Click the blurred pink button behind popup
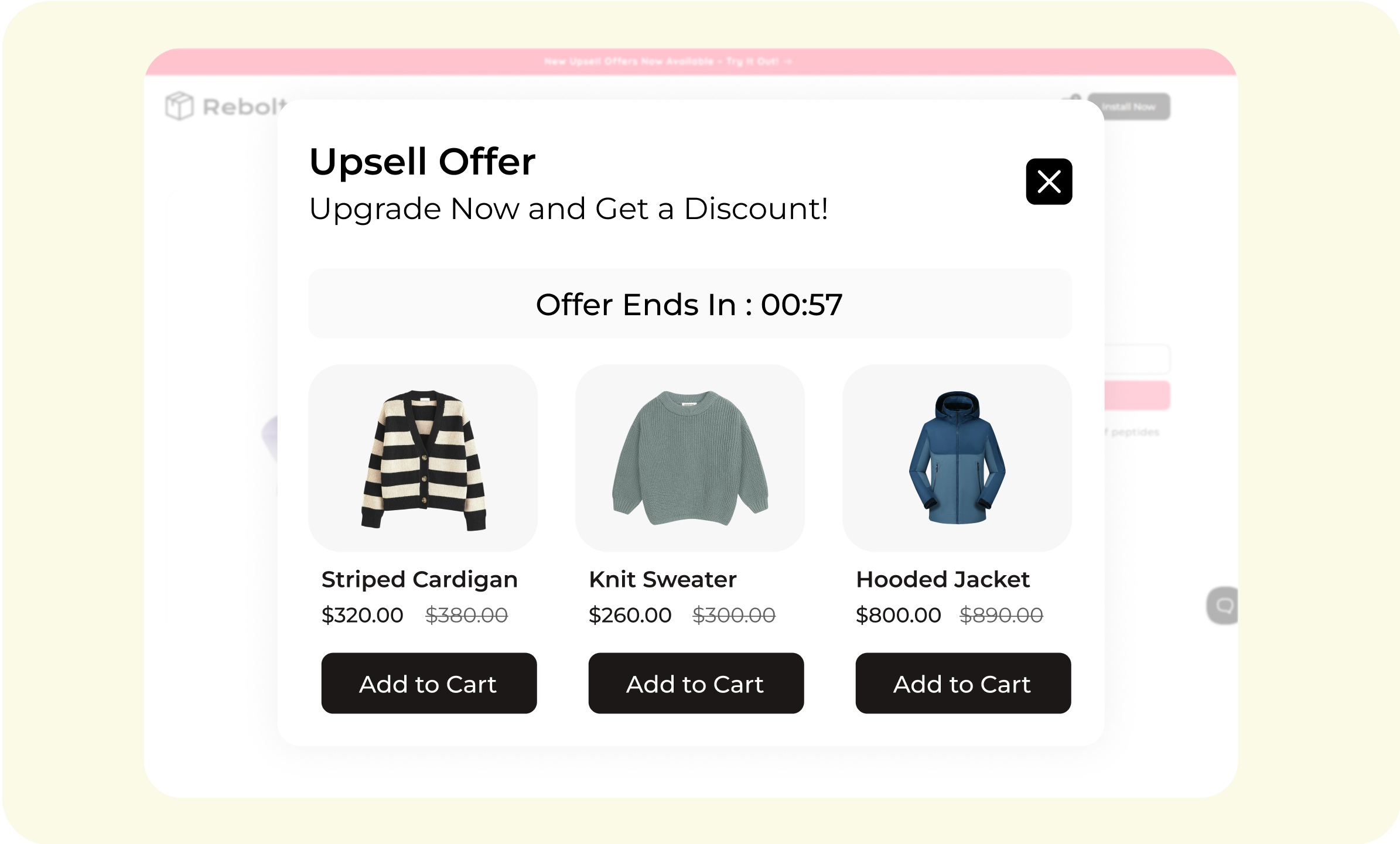The image size is (1400, 844). pos(1138,395)
